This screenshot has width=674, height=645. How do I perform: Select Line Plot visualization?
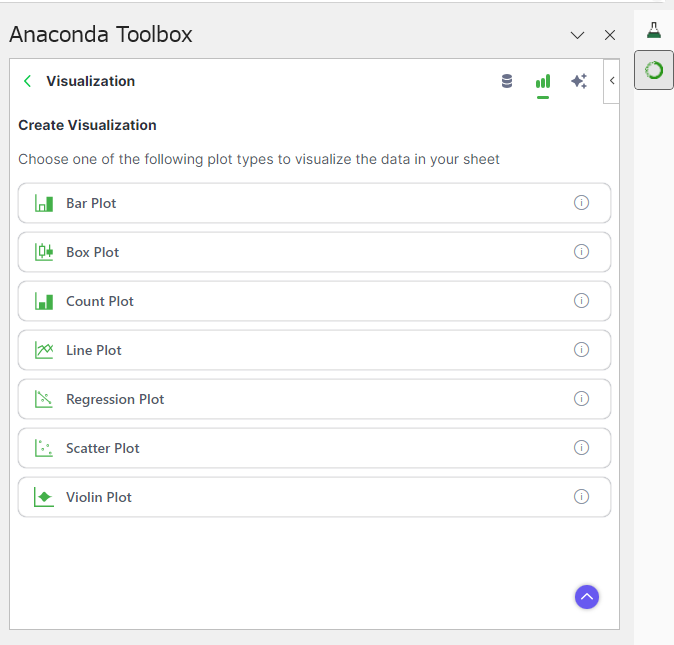(x=314, y=350)
